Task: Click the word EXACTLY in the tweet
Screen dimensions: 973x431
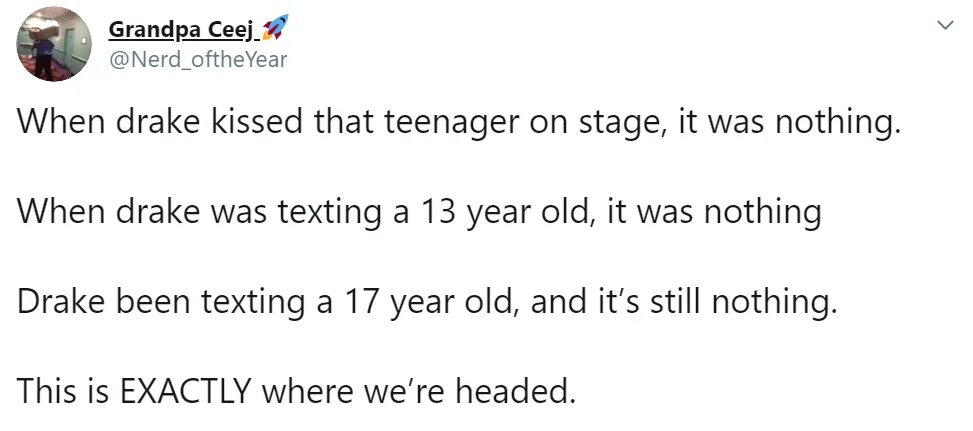Action: 184,391
